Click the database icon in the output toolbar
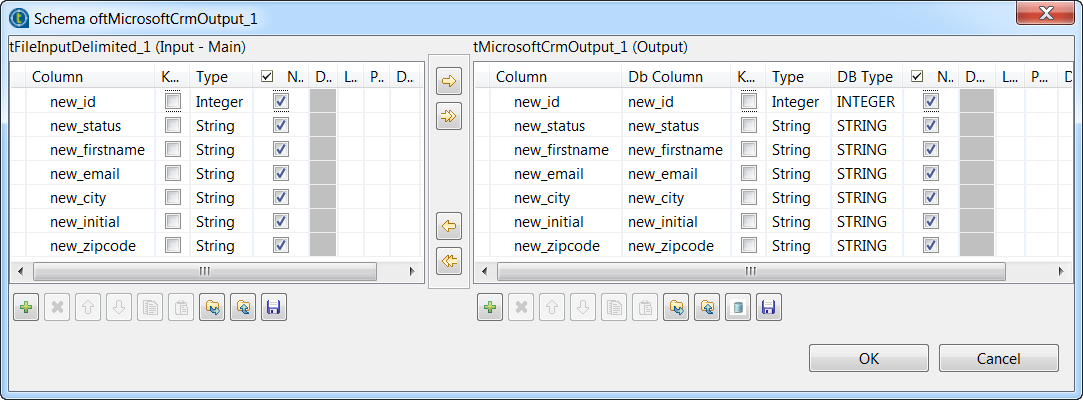Screen dimensions: 1083x400 pyautogui.click(x=738, y=308)
